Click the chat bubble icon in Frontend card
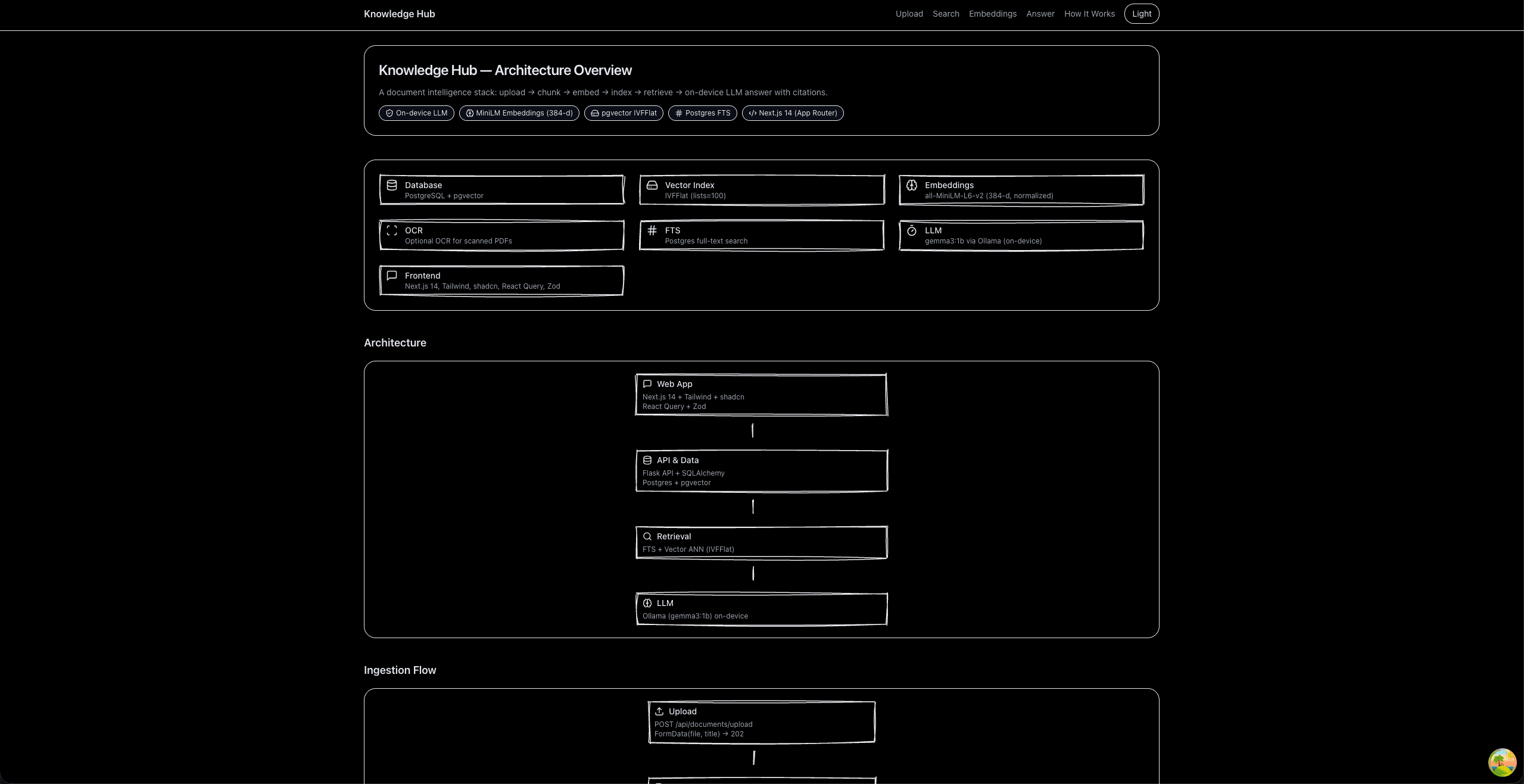Image resolution: width=1524 pixels, height=784 pixels. 392,276
